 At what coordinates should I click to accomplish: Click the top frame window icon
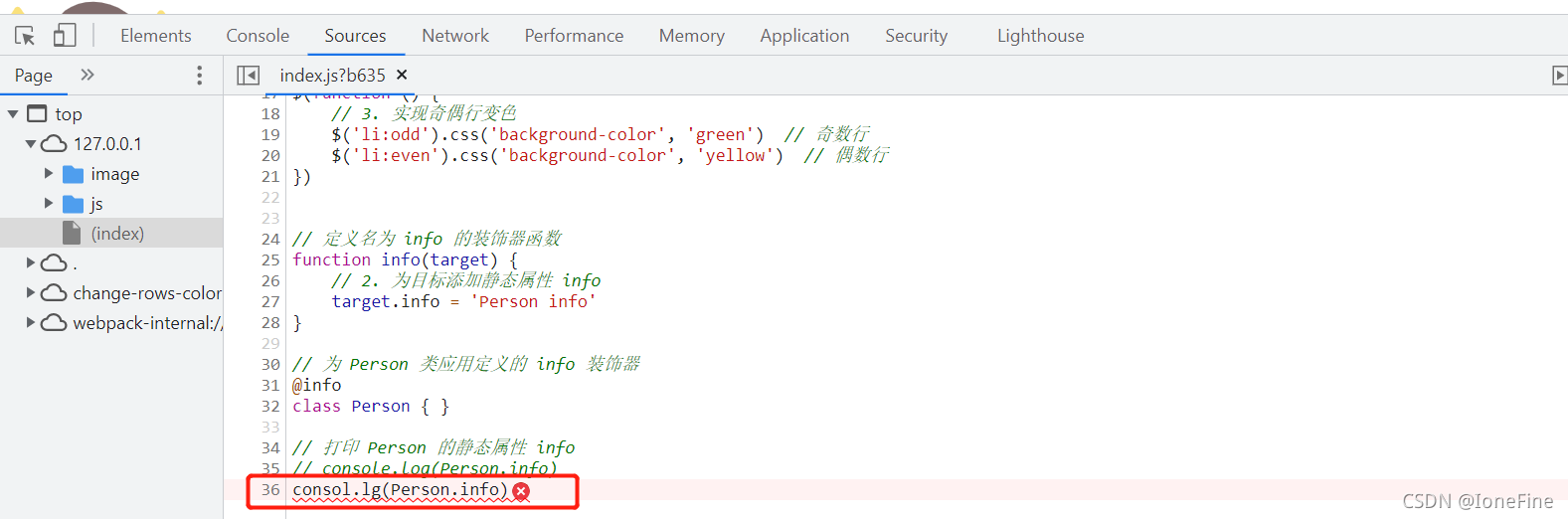37,113
